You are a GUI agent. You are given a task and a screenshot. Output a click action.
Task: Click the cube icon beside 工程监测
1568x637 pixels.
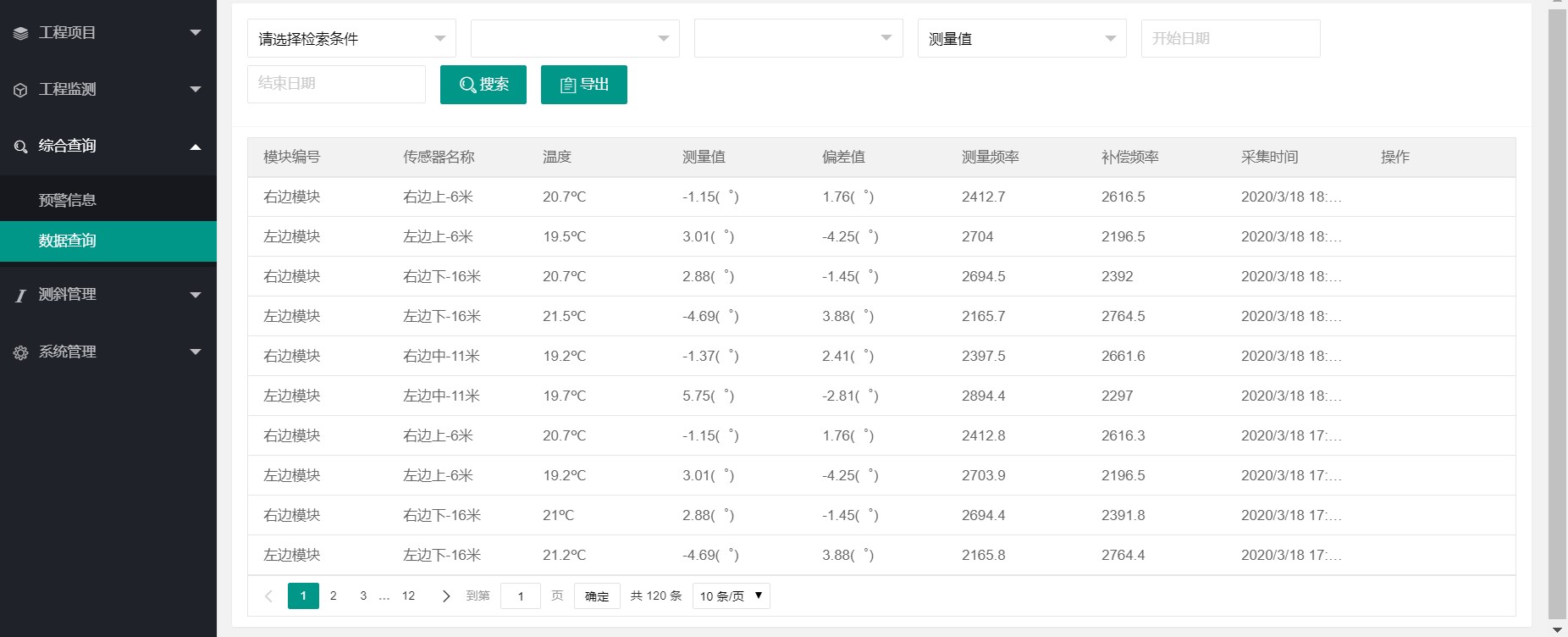21,90
